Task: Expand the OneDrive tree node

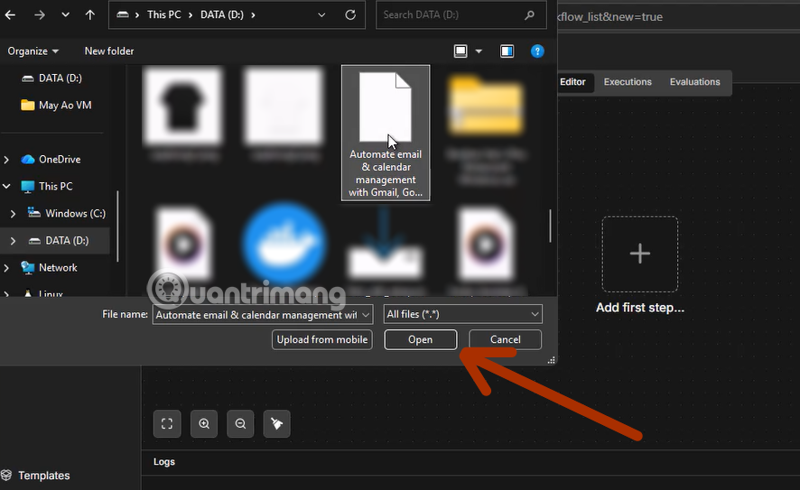Action: coord(6,160)
